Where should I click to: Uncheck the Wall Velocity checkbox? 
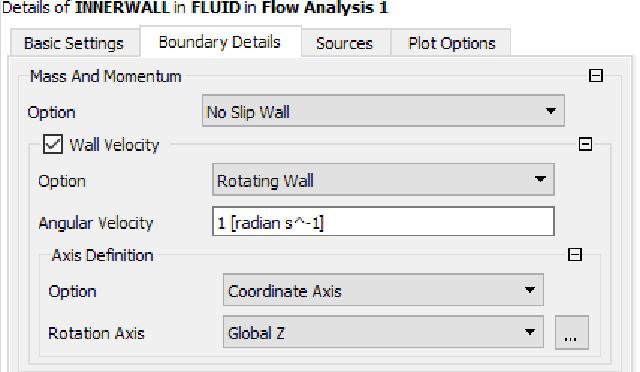point(53,144)
